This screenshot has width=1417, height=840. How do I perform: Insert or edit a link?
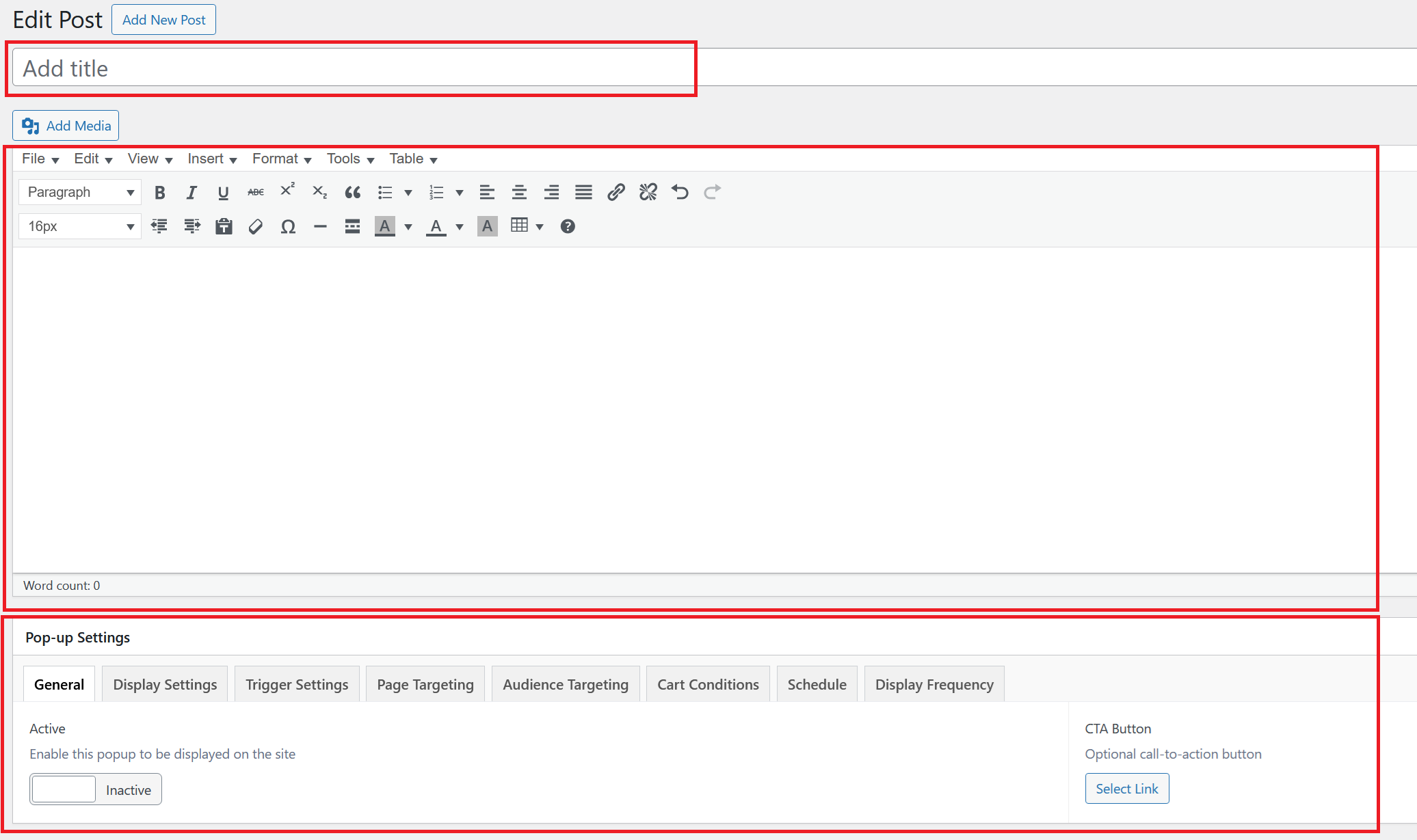pyautogui.click(x=615, y=193)
